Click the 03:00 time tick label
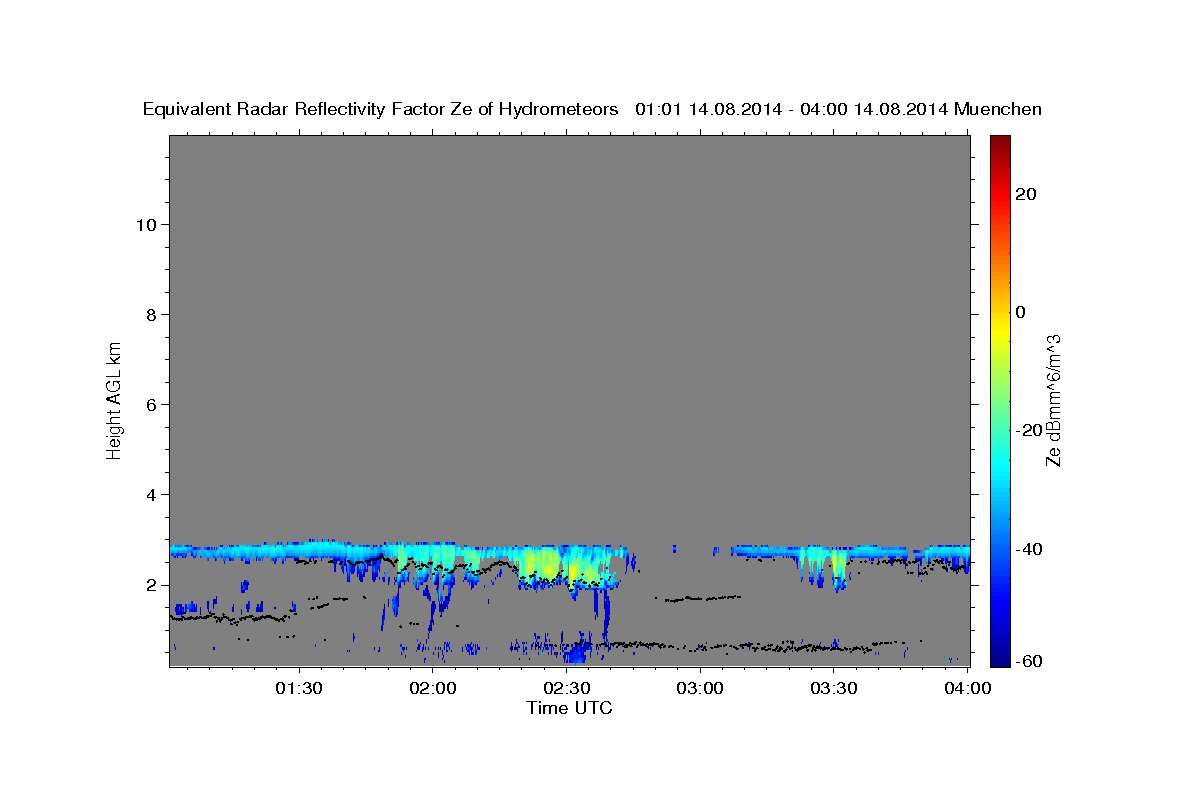Screen dimensions: 1200x800 (x=700, y=689)
